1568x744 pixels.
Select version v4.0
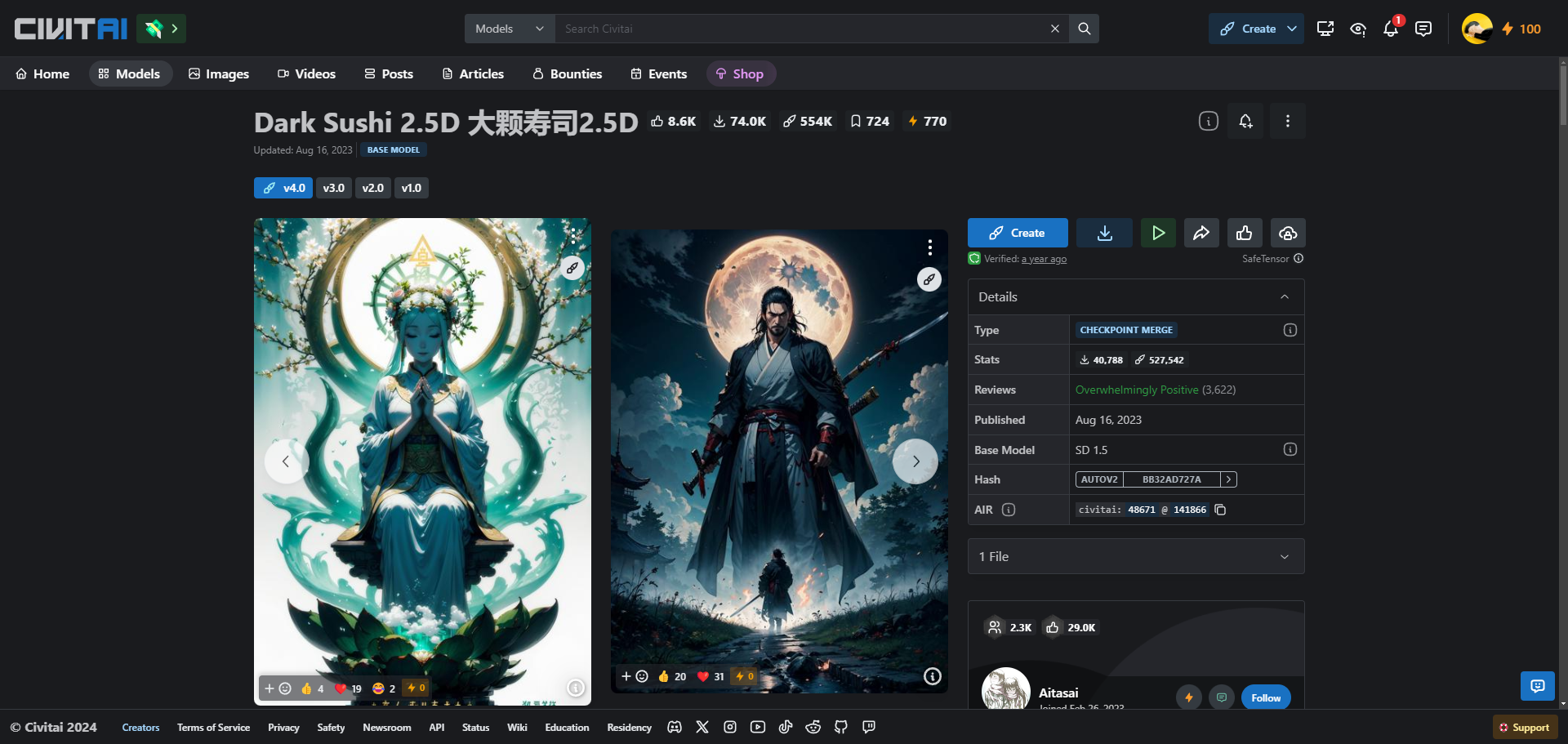coord(283,188)
